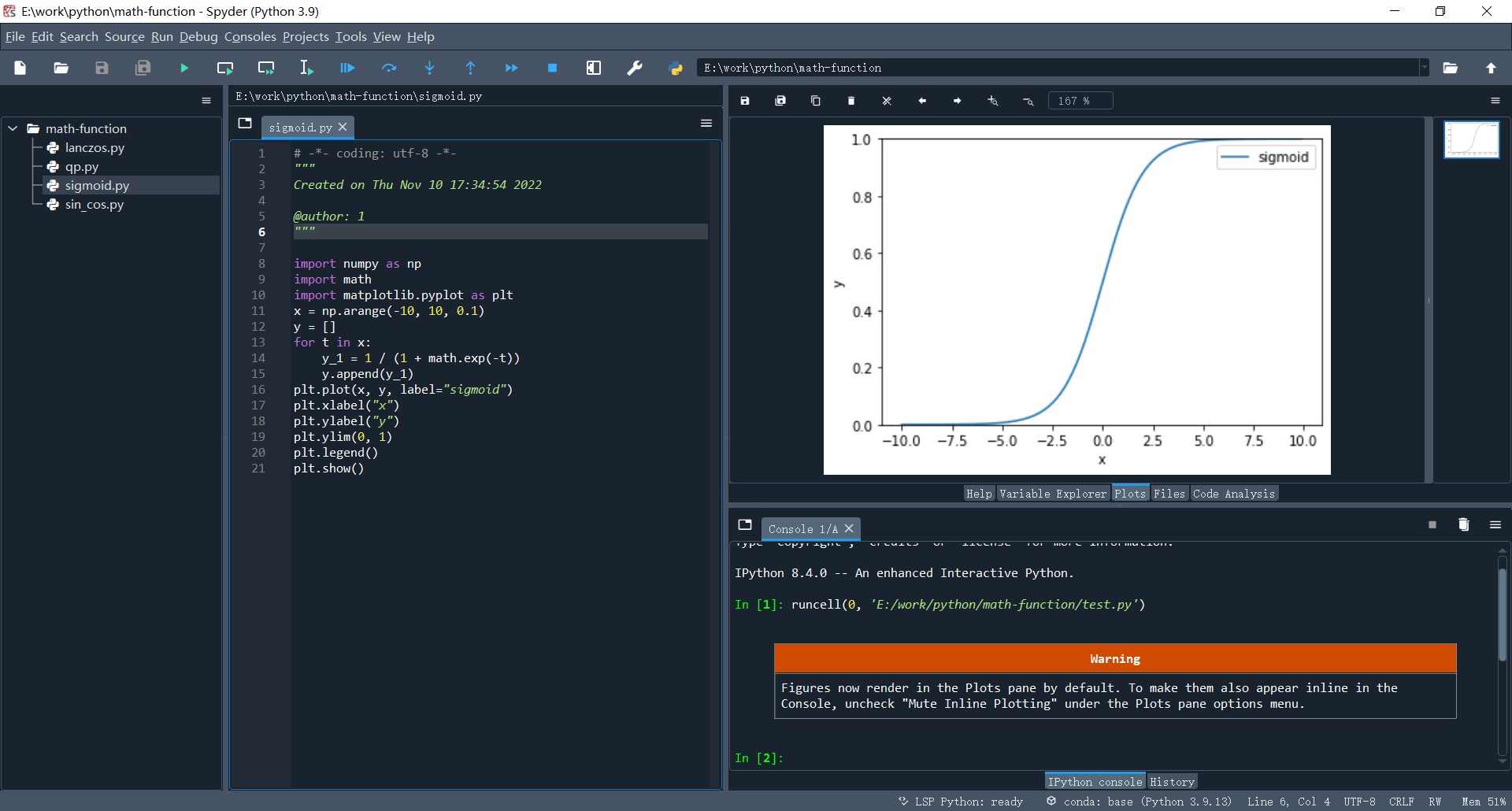Open Preferences with the wrench icon

click(635, 69)
